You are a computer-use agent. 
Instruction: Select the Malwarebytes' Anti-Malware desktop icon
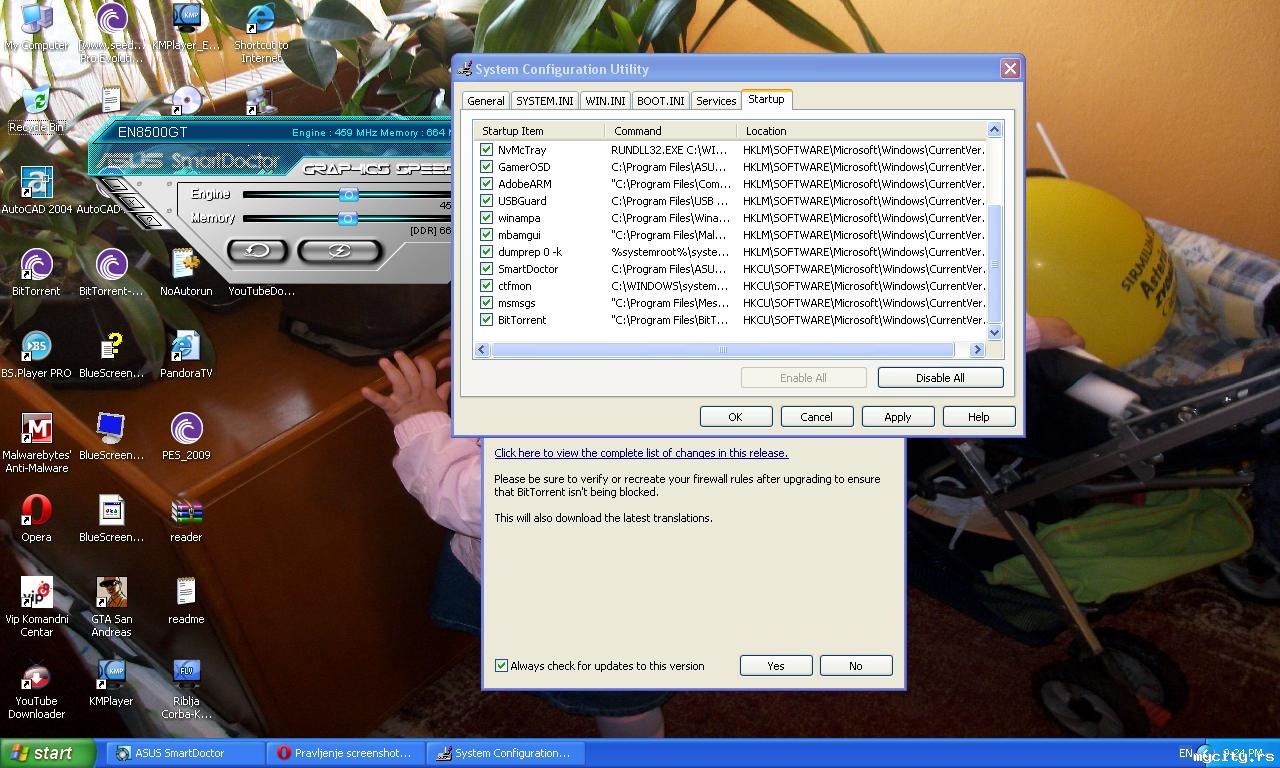[37, 442]
